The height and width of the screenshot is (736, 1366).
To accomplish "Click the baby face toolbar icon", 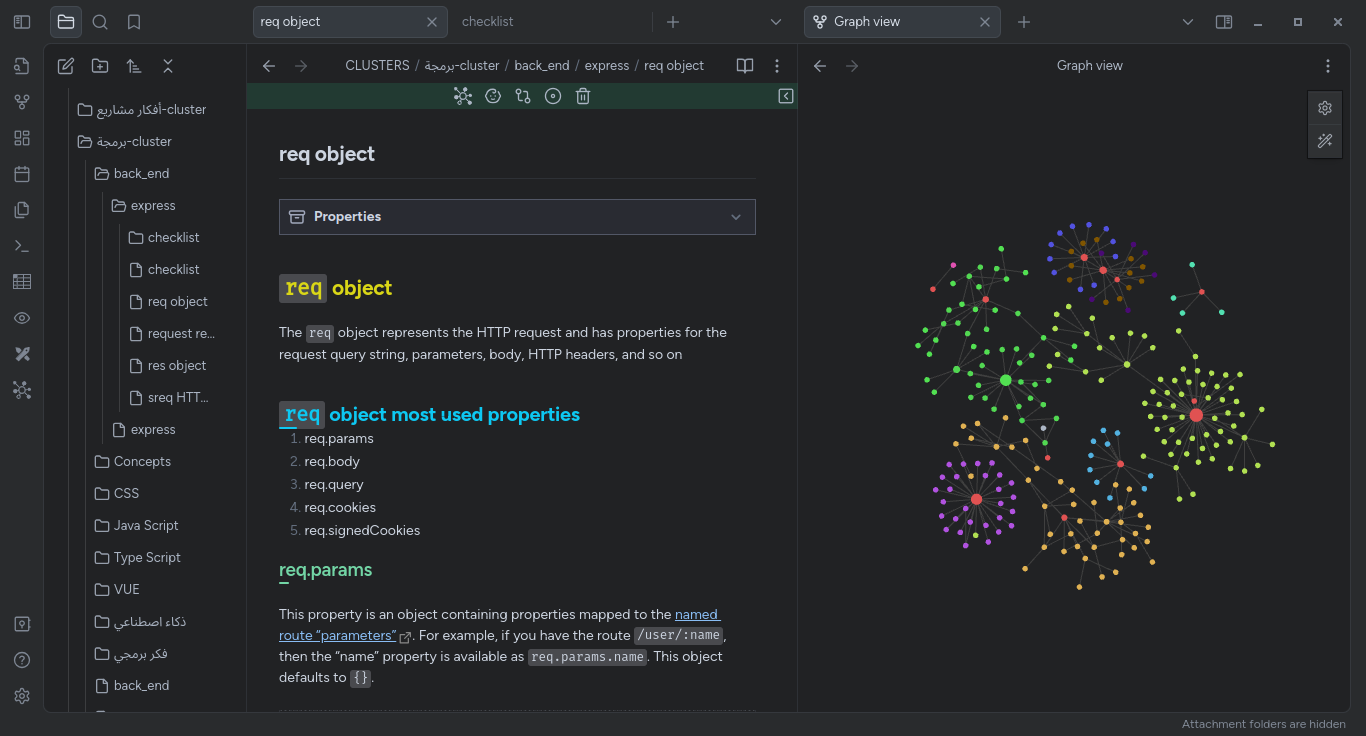I will (x=493, y=96).
